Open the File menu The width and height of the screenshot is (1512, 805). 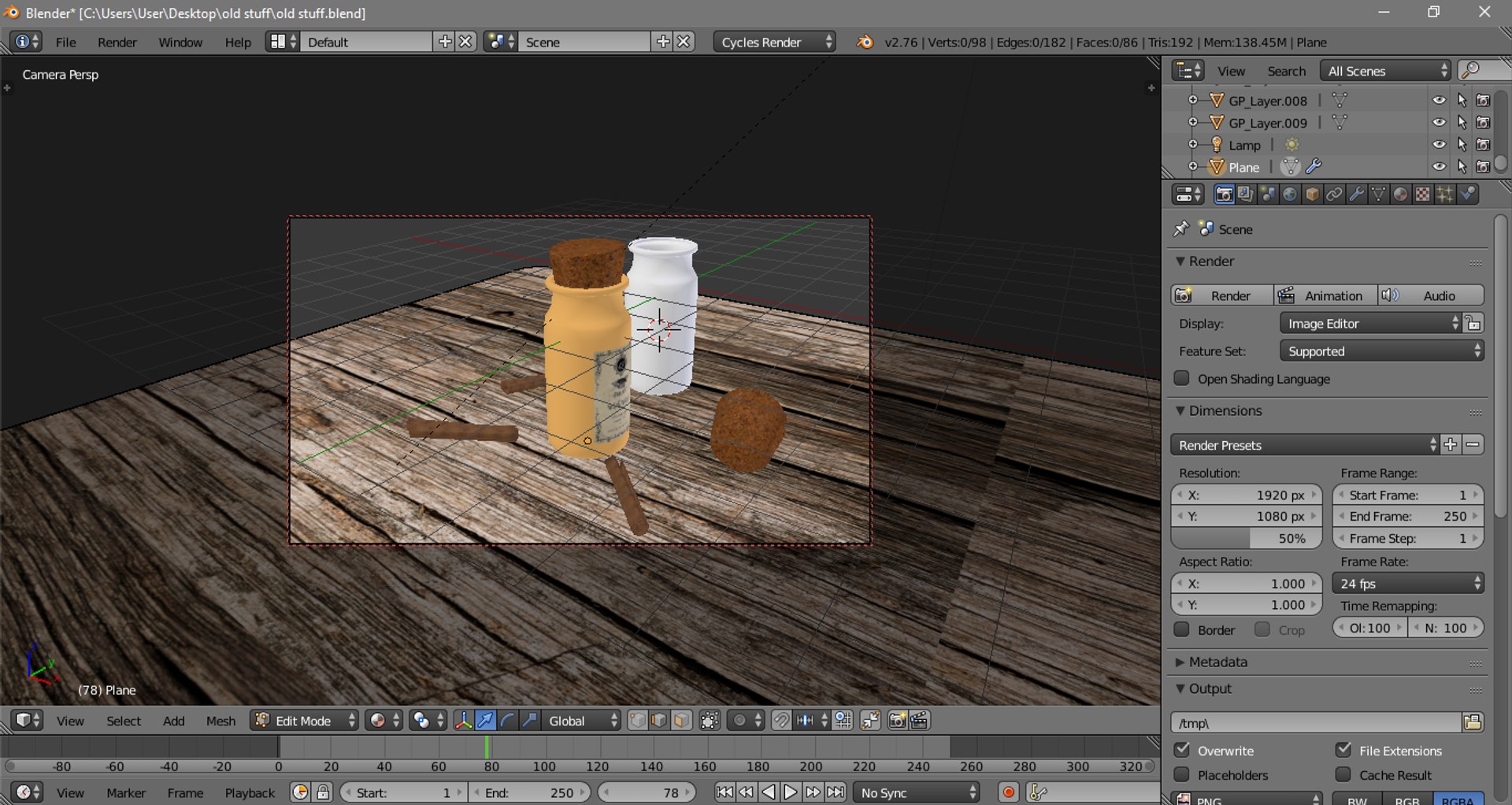66,42
